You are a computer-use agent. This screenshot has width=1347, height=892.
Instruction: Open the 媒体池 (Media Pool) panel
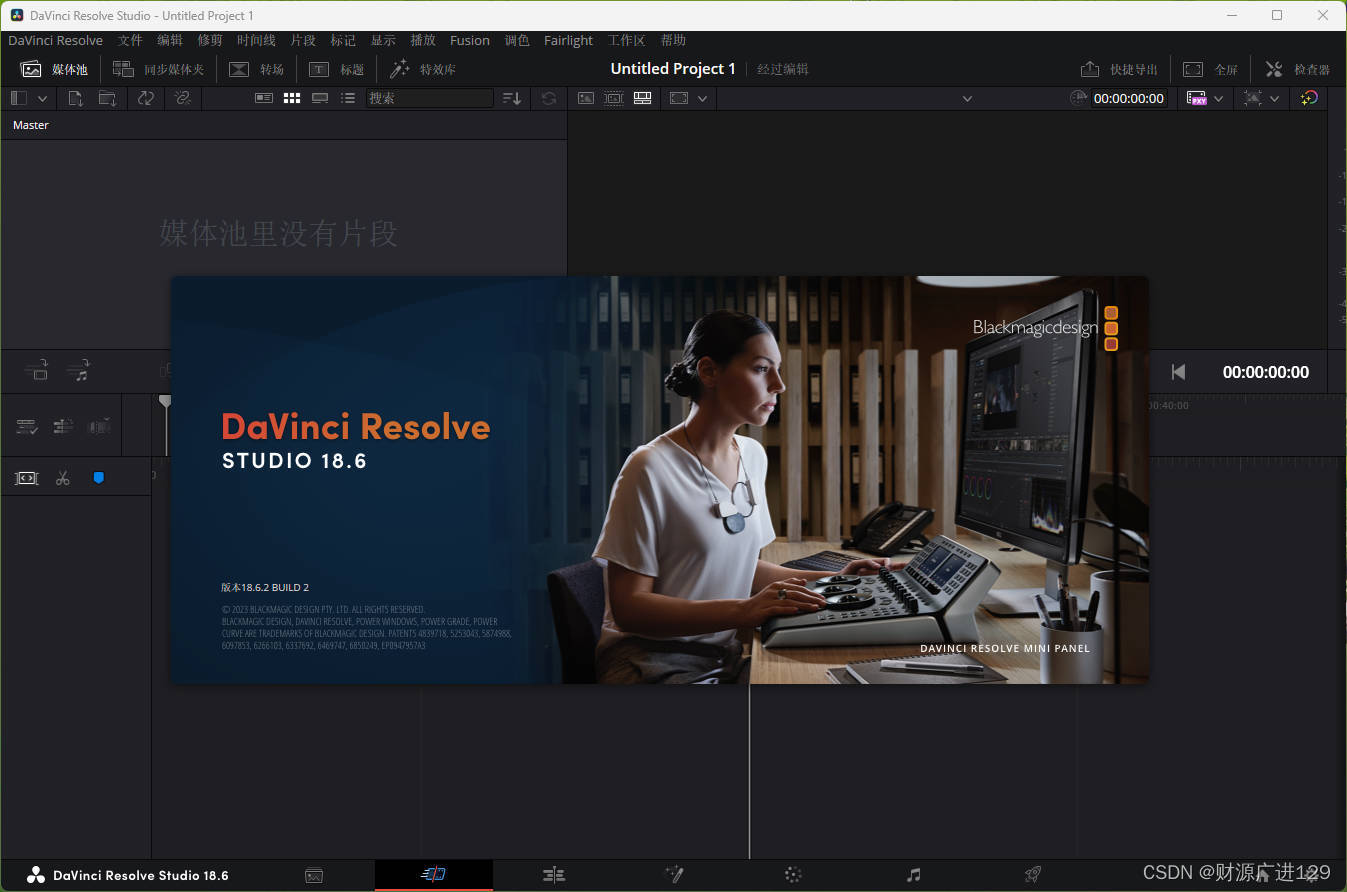point(55,69)
